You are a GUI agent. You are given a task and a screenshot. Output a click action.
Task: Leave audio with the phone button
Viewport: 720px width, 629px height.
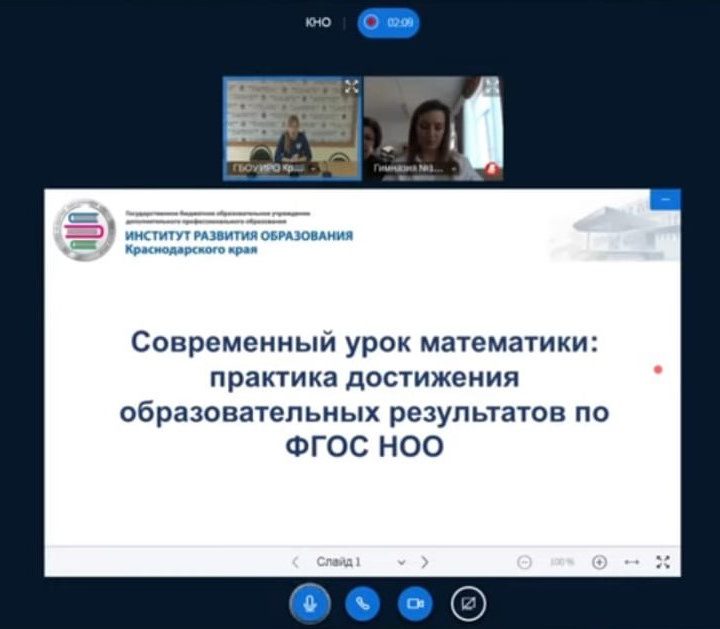pos(363,603)
